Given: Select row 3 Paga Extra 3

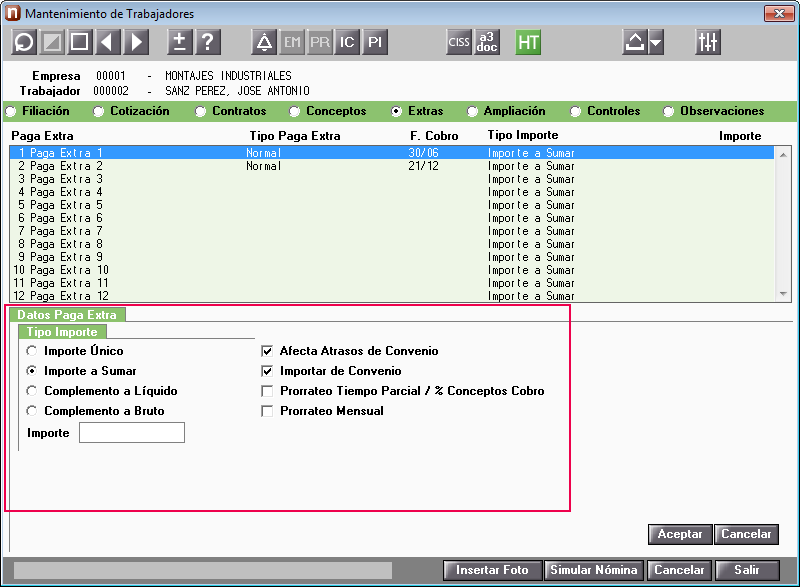Looking at the screenshot, I should [x=391, y=179].
